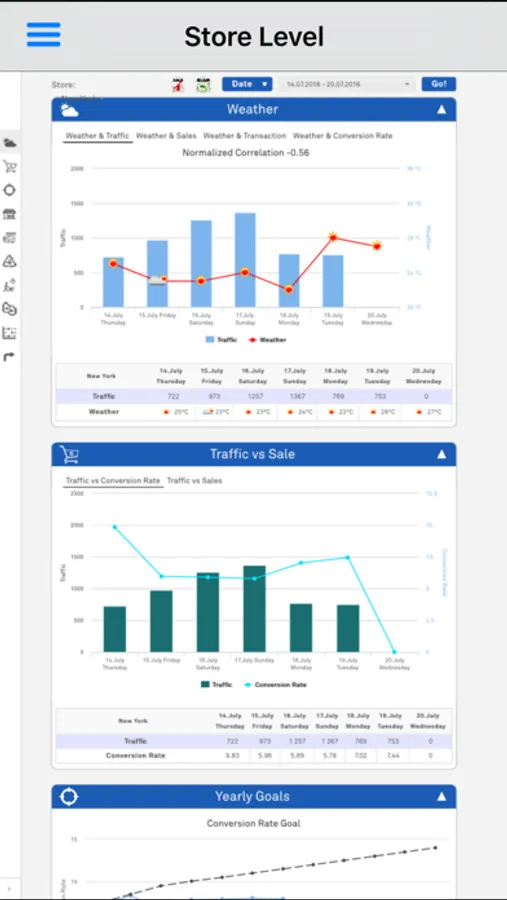Click the 28°C weather cell for 19.July
This screenshot has width=507, height=900.
coord(380,412)
